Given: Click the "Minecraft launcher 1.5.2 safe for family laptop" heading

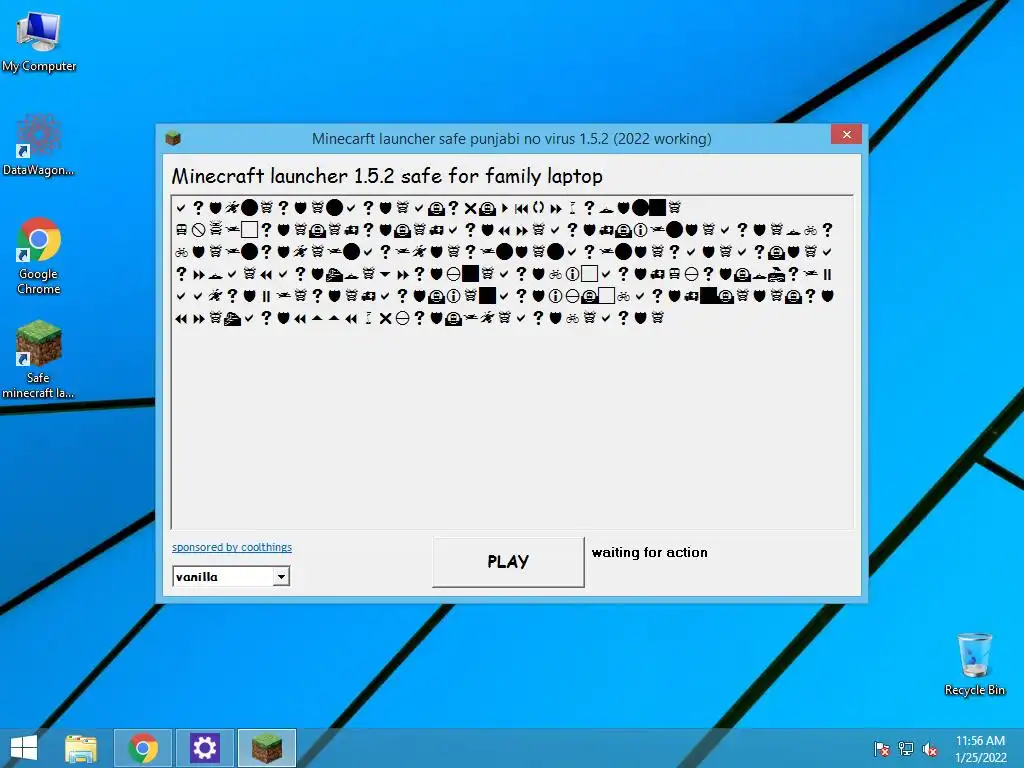Looking at the screenshot, I should pos(387,176).
